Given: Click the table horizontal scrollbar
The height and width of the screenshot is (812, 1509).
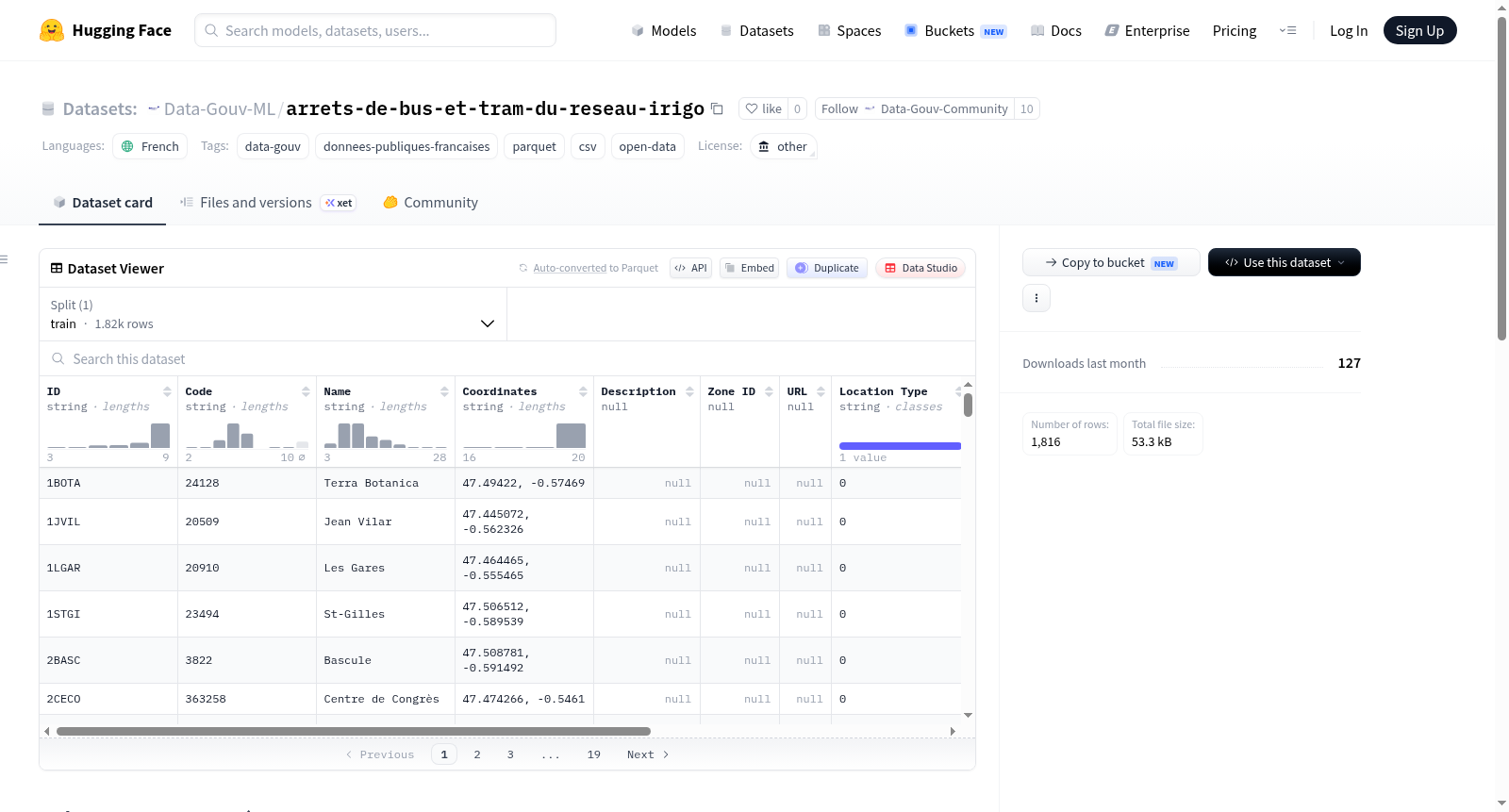Looking at the screenshot, I should click(x=354, y=731).
